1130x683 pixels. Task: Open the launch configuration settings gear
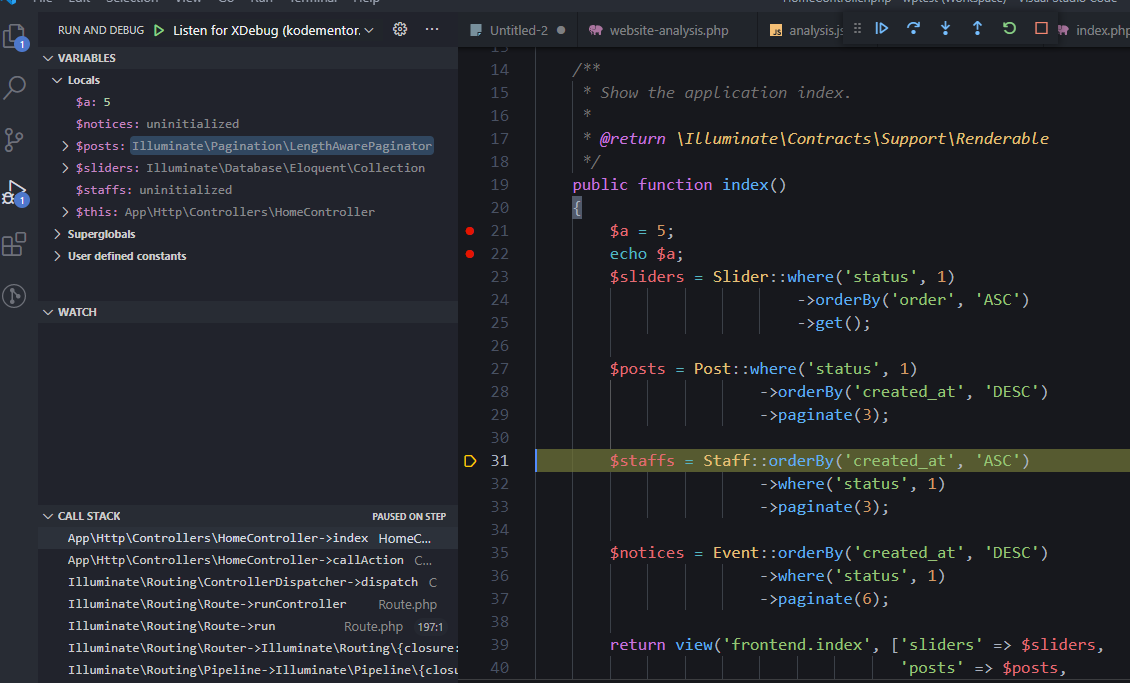(x=399, y=29)
